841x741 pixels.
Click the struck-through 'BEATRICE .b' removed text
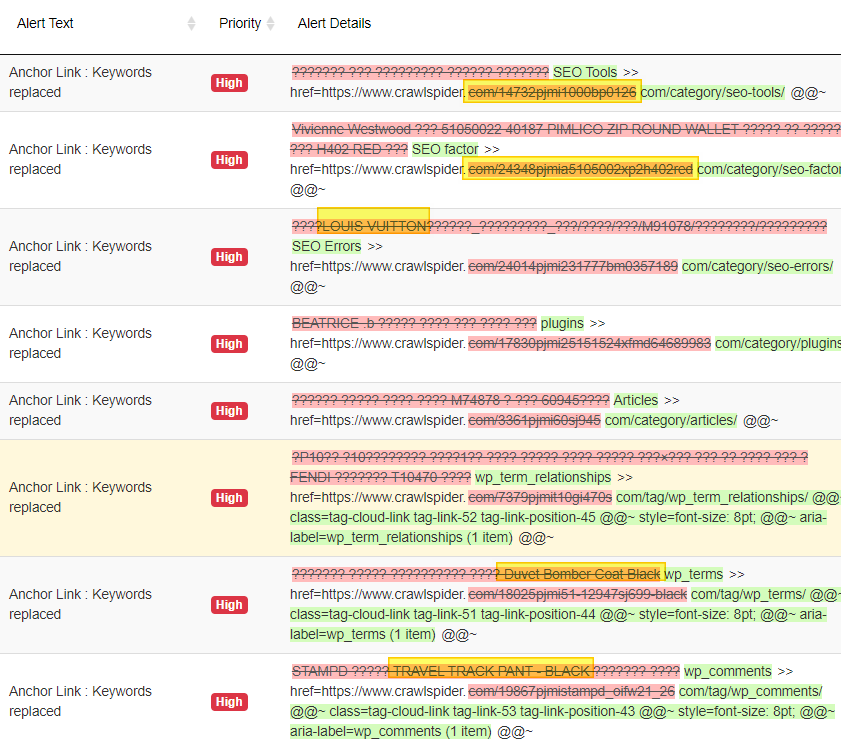pos(333,323)
